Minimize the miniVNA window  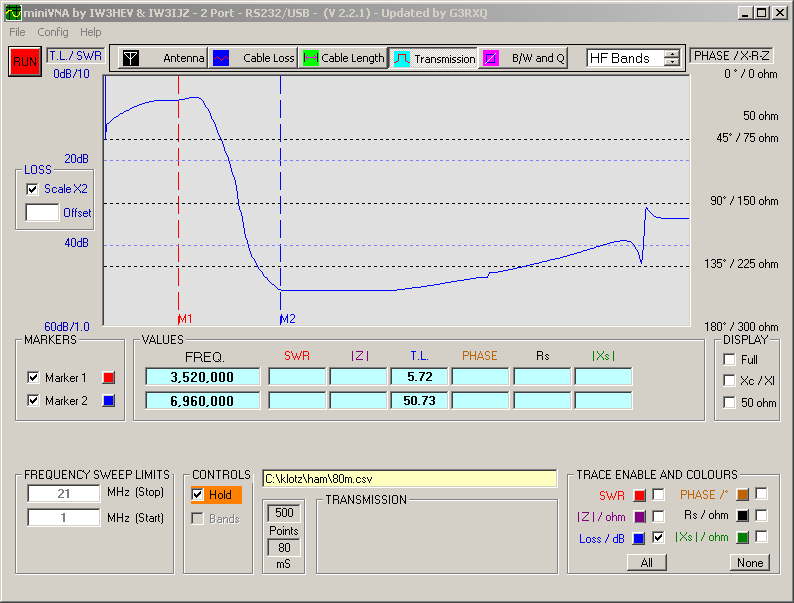click(x=744, y=13)
